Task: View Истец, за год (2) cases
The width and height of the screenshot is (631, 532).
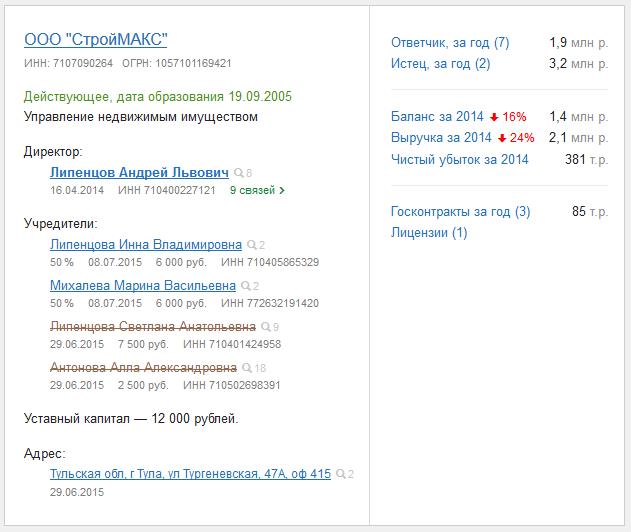Action: click(x=440, y=64)
